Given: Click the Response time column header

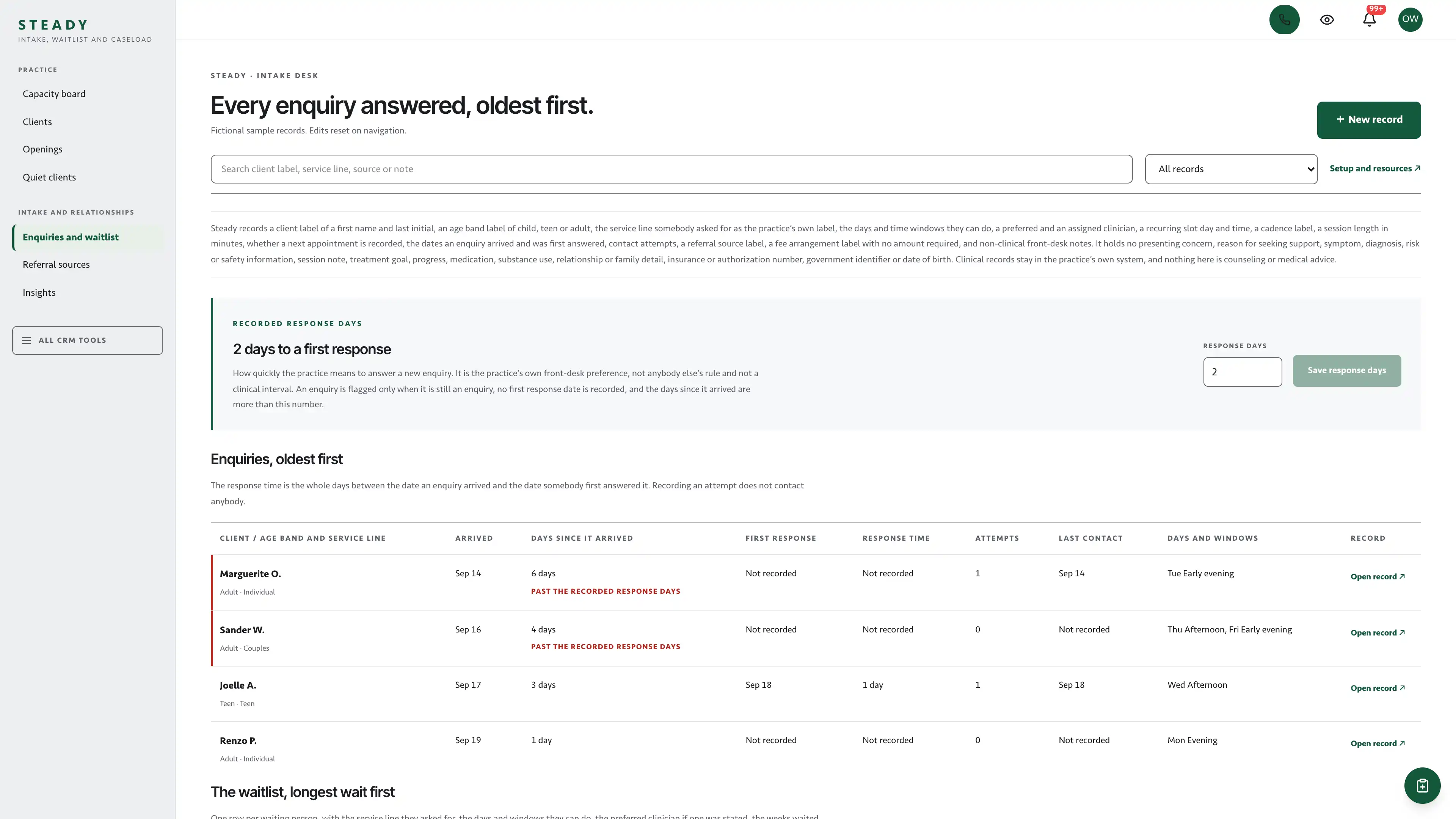Looking at the screenshot, I should [896, 538].
